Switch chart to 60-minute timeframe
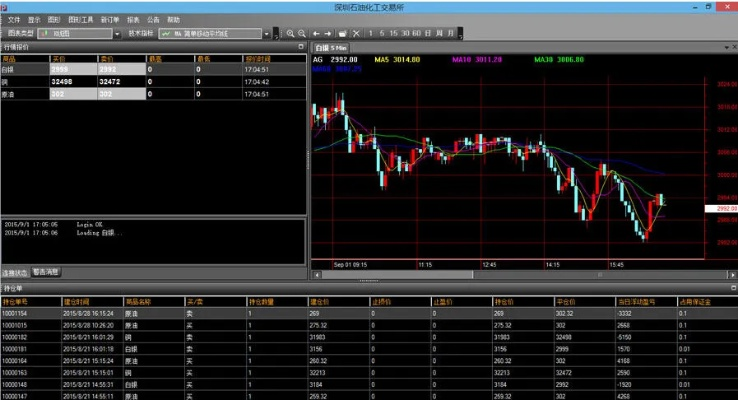This screenshot has height=400, width=738. pos(416,33)
